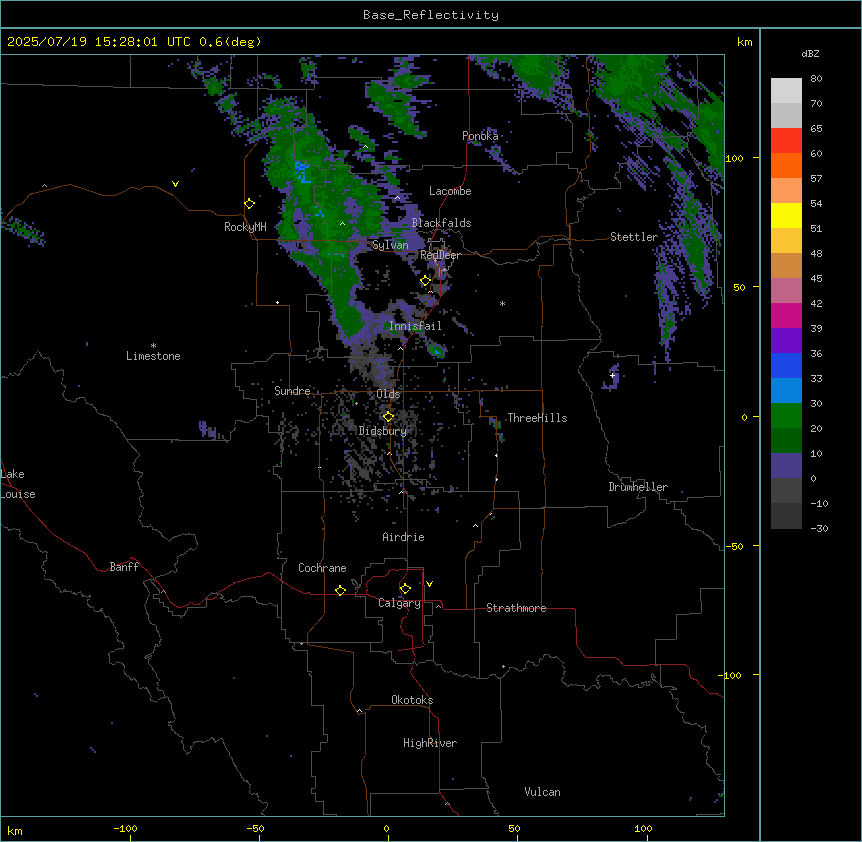Select the magenta 39-42 dBZ legend swatch
The image size is (862, 842).
pos(786,315)
